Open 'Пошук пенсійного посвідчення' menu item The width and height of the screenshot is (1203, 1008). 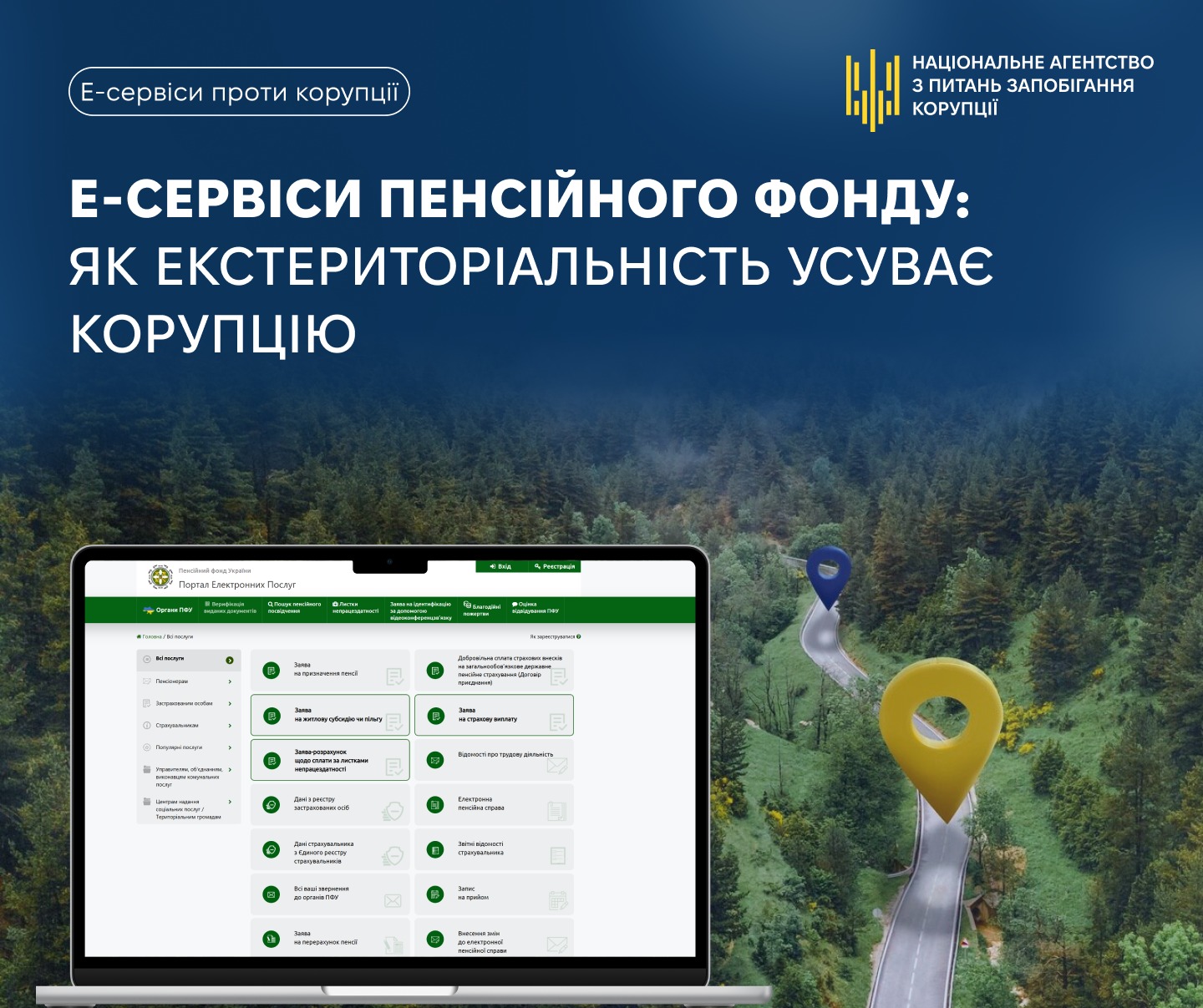coord(294,608)
